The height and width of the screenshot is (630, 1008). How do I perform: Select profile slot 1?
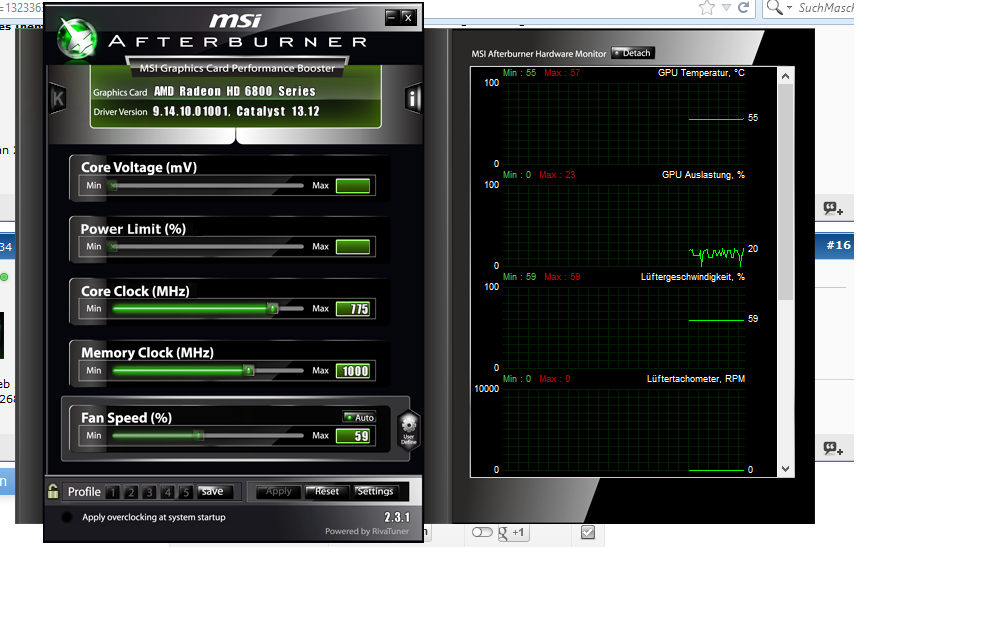(112, 492)
